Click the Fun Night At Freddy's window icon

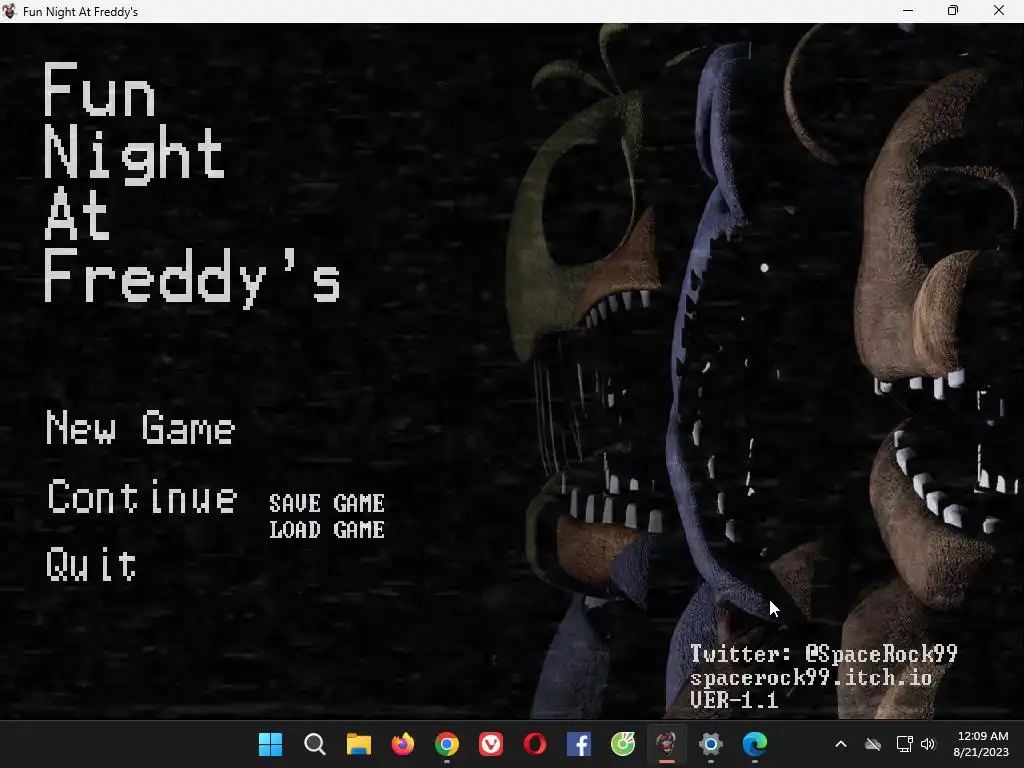(10, 11)
